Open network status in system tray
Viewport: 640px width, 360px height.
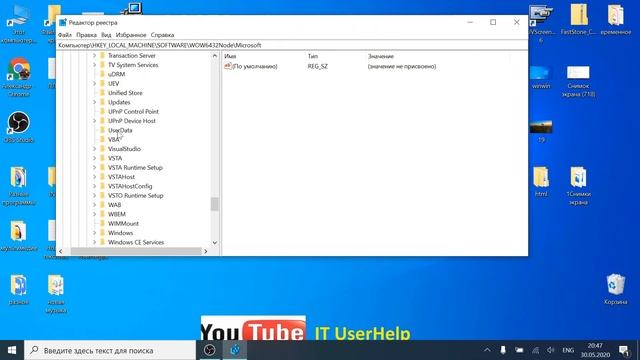pos(535,350)
